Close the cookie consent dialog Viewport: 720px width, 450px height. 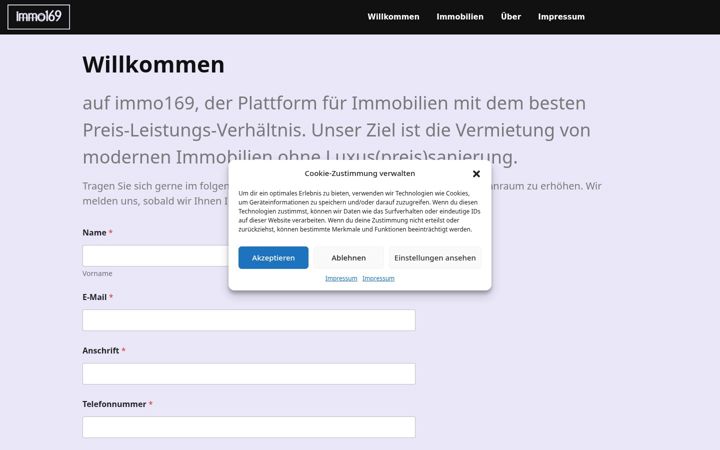tap(476, 174)
